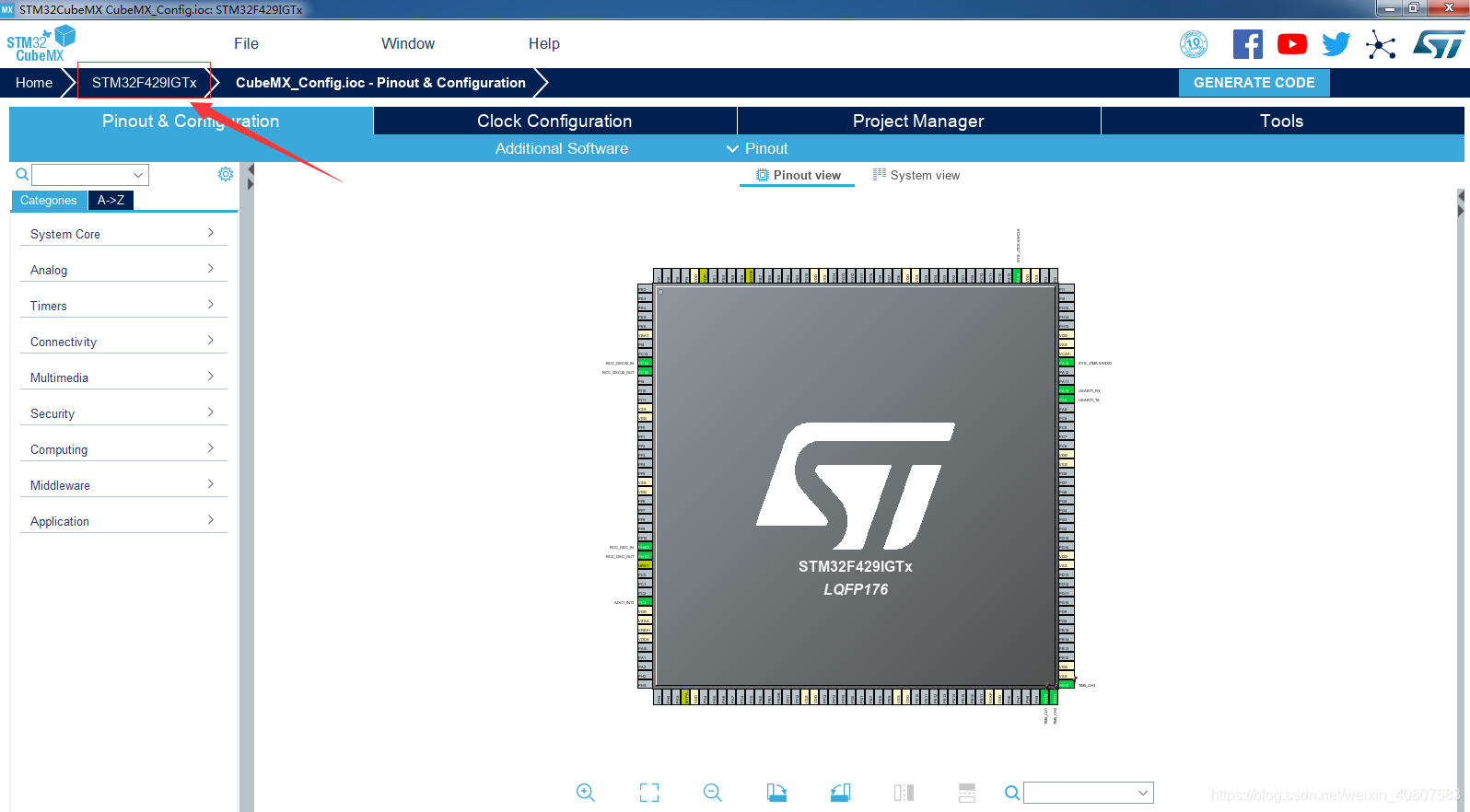Expand the Multimedia category
1470x812 pixels.
tap(122, 377)
